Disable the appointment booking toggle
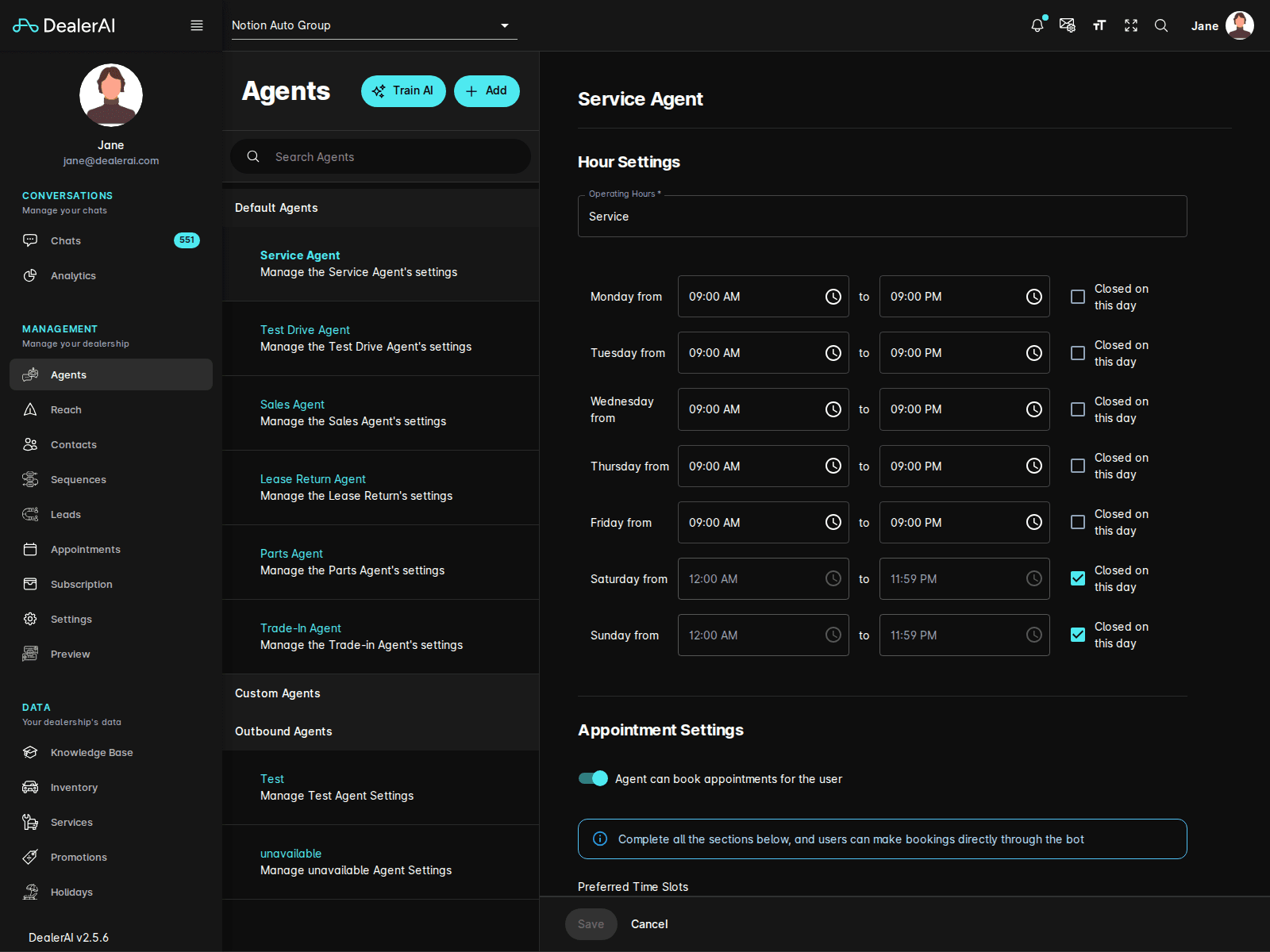 click(592, 778)
